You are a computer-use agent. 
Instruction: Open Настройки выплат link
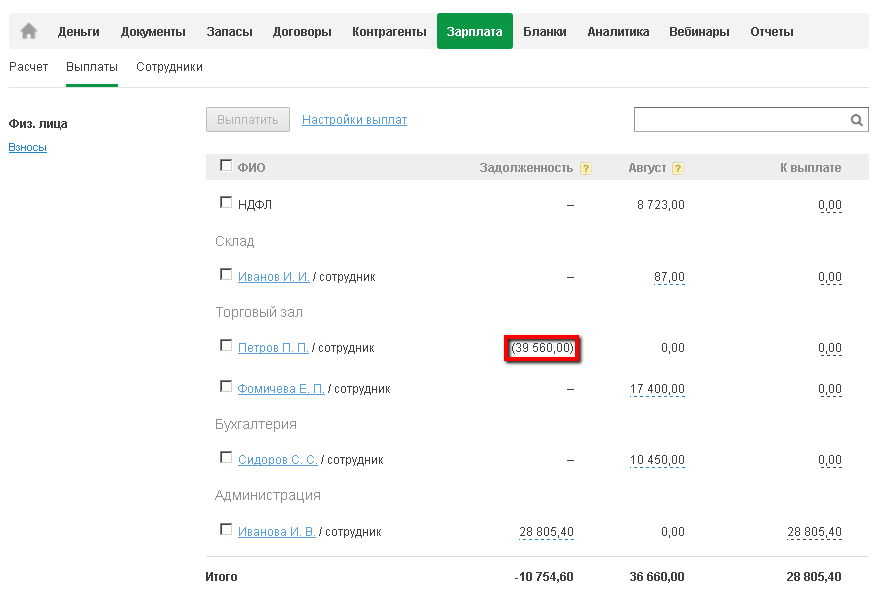point(355,120)
